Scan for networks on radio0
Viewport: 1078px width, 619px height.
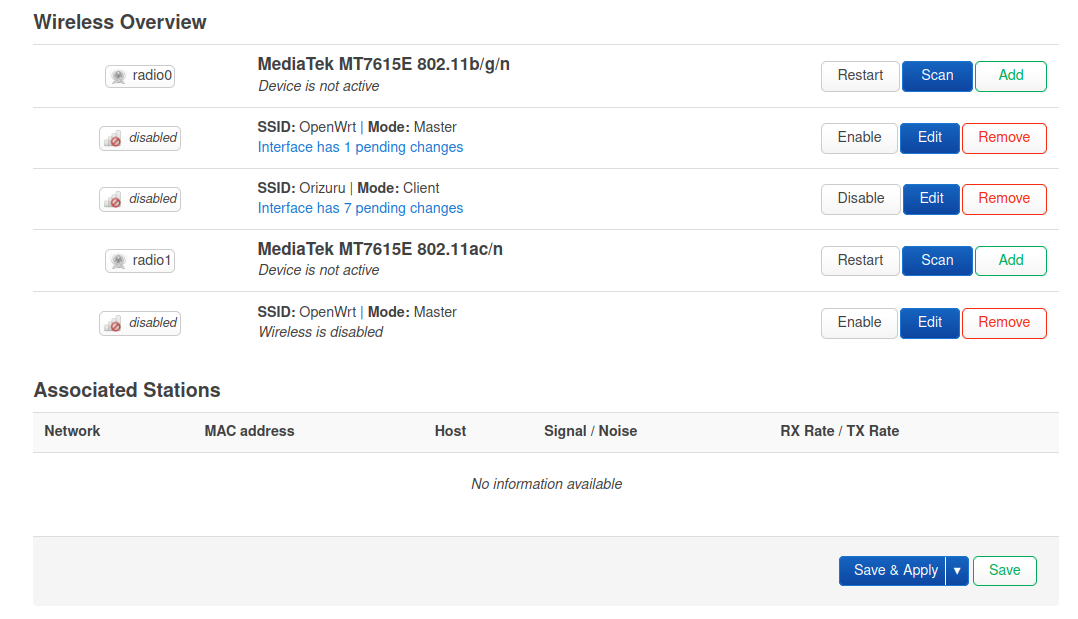tap(937, 76)
